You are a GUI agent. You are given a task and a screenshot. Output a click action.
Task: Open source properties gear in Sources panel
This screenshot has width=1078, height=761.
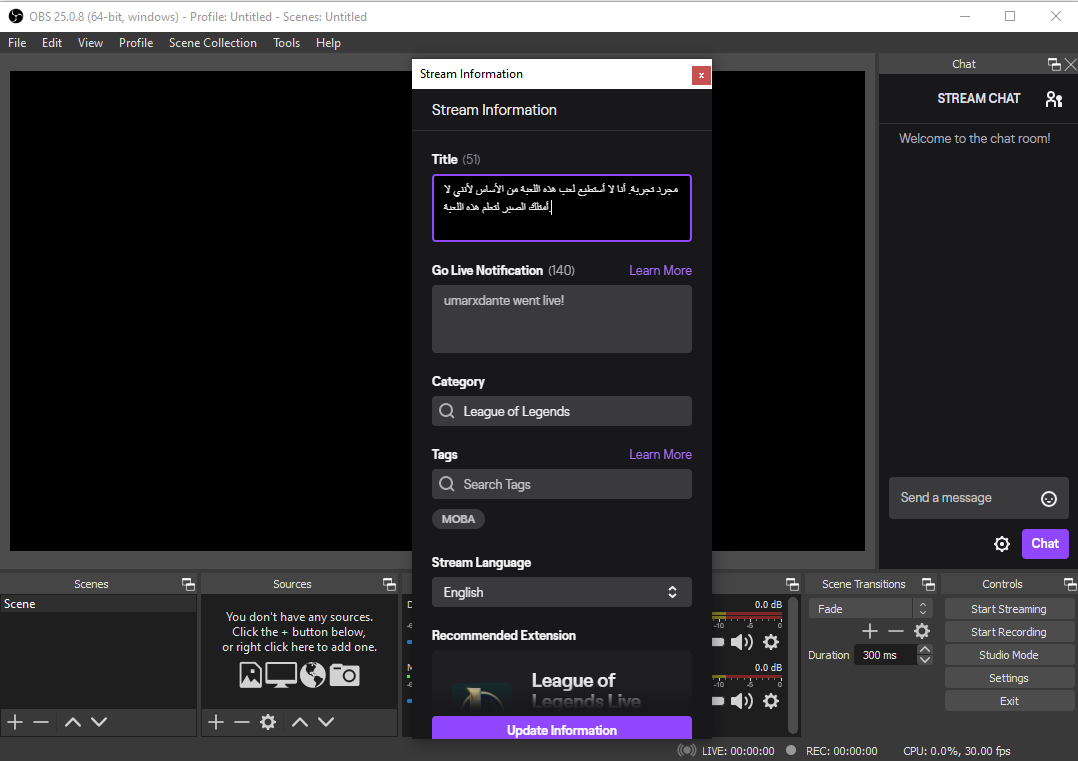[268, 722]
